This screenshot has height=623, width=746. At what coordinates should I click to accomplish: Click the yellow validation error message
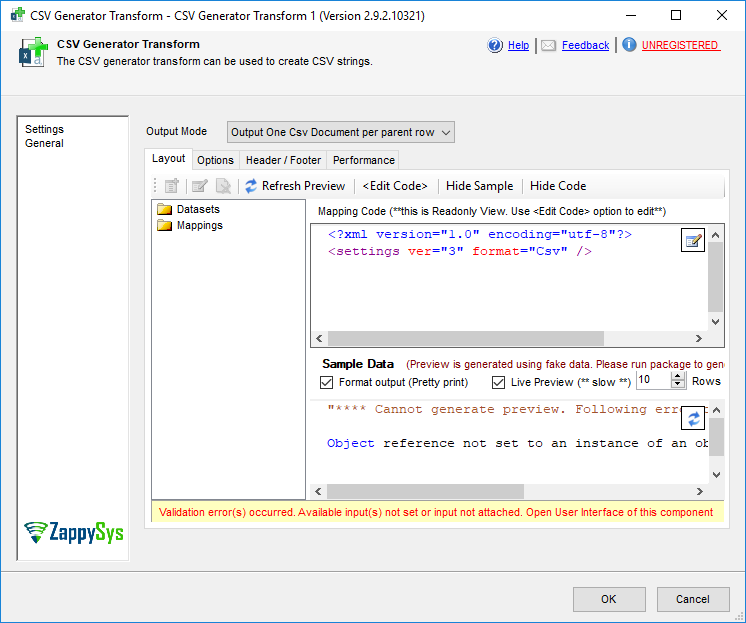click(x=438, y=512)
